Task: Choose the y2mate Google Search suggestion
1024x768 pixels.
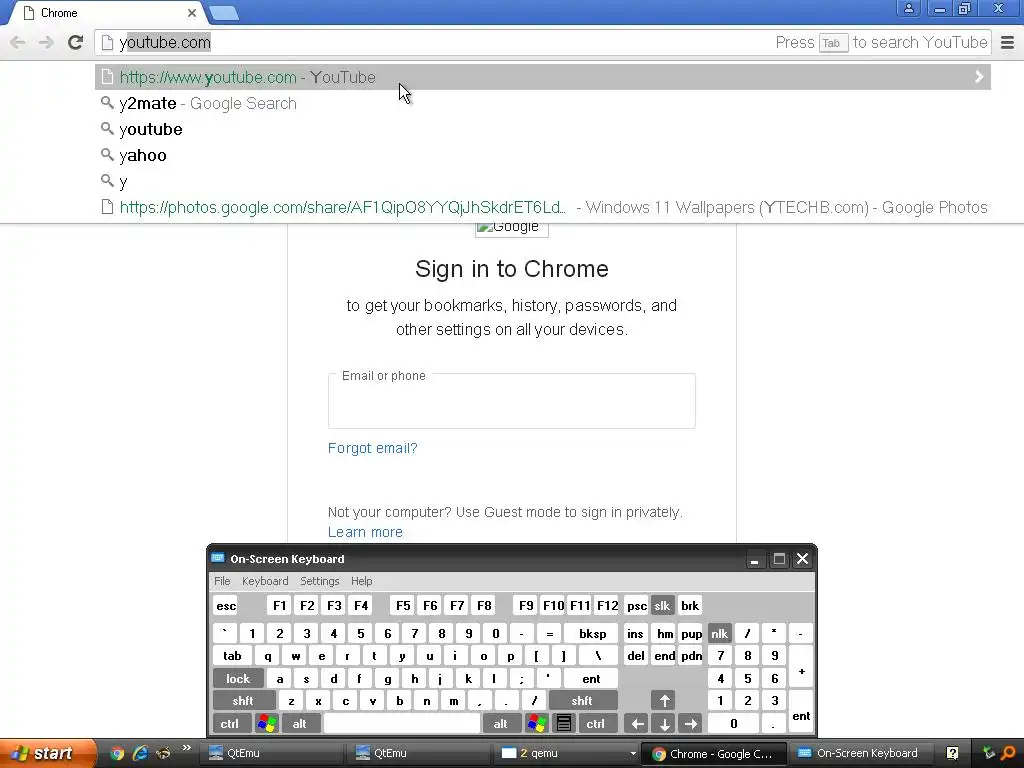Action: pyautogui.click(x=542, y=103)
